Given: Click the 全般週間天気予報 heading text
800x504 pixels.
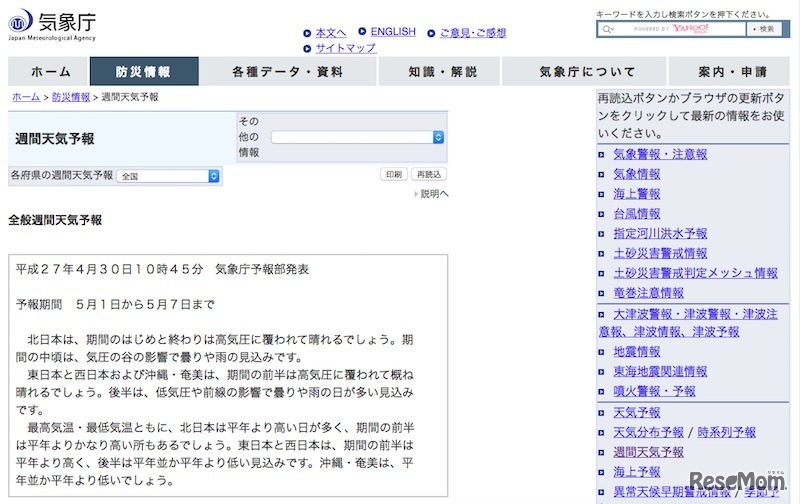Looking at the screenshot, I should (55, 220).
